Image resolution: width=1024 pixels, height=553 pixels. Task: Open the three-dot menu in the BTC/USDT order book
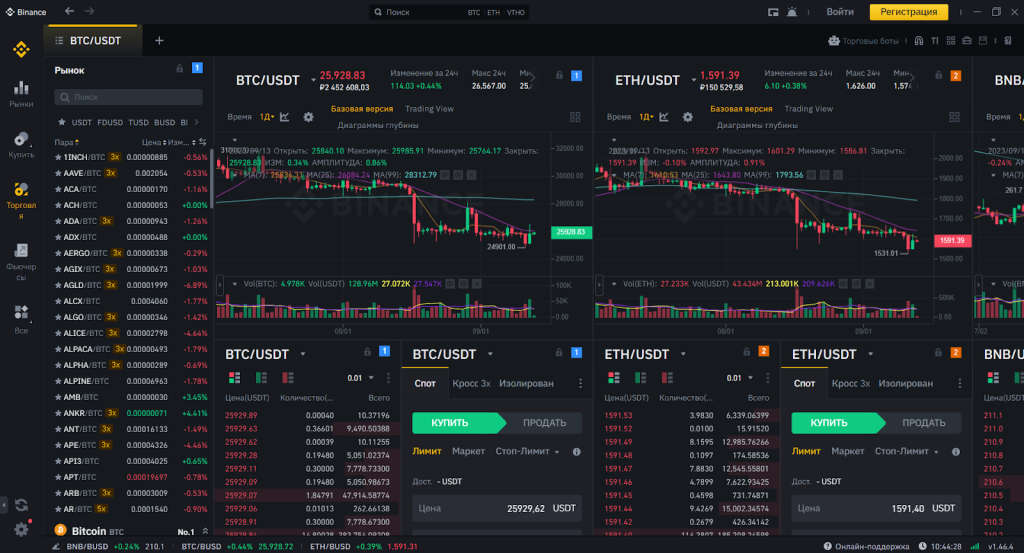coord(389,378)
